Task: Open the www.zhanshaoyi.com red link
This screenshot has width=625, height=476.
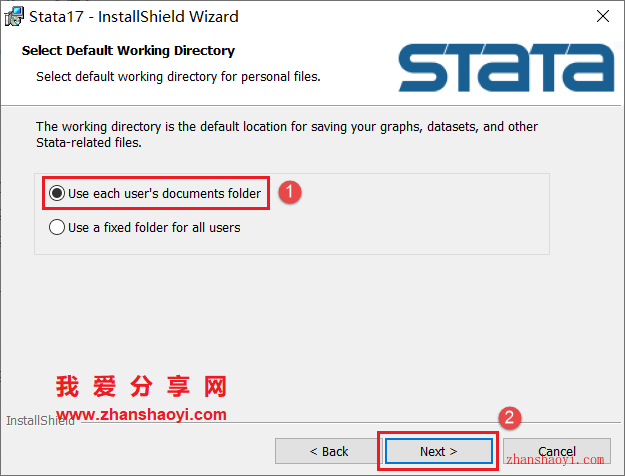Action: [141, 415]
